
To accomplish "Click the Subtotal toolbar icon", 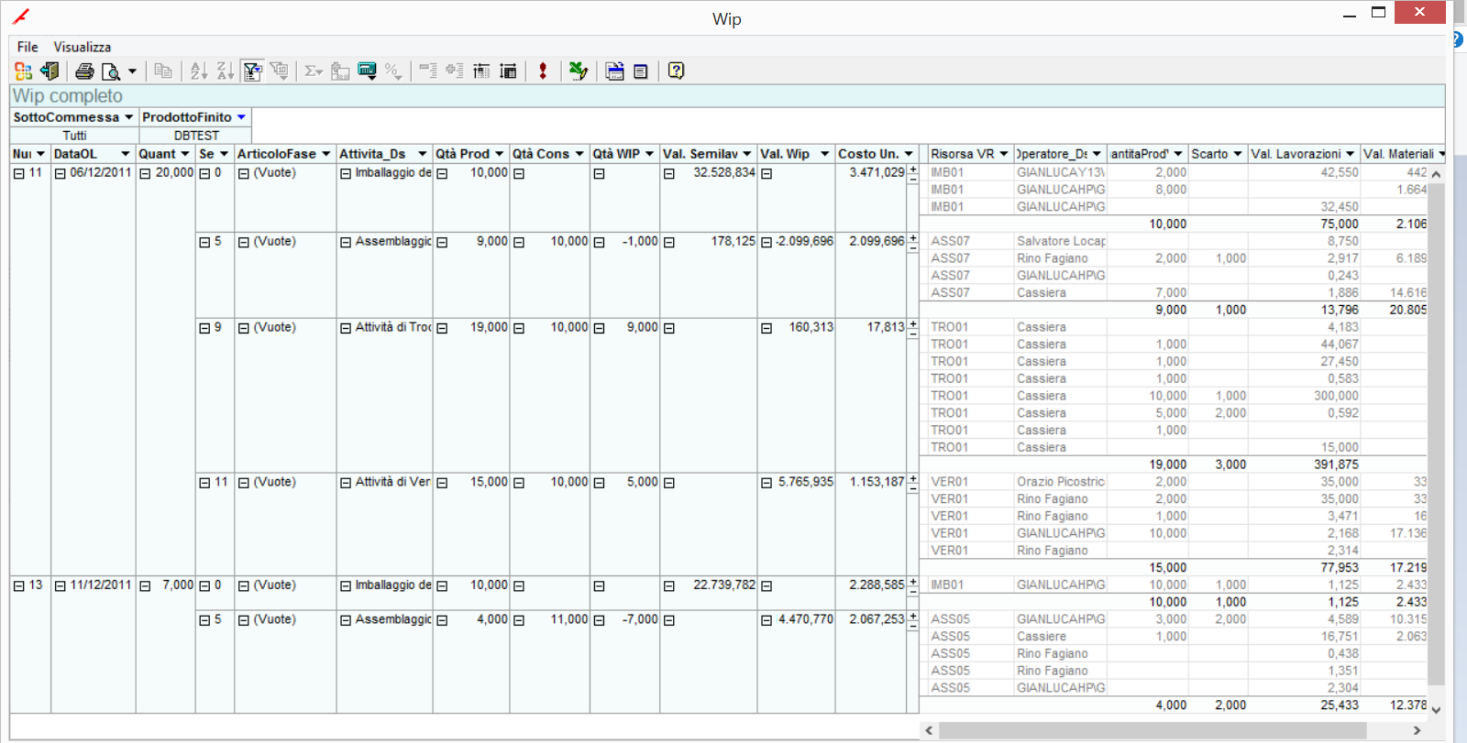I will (340, 71).
